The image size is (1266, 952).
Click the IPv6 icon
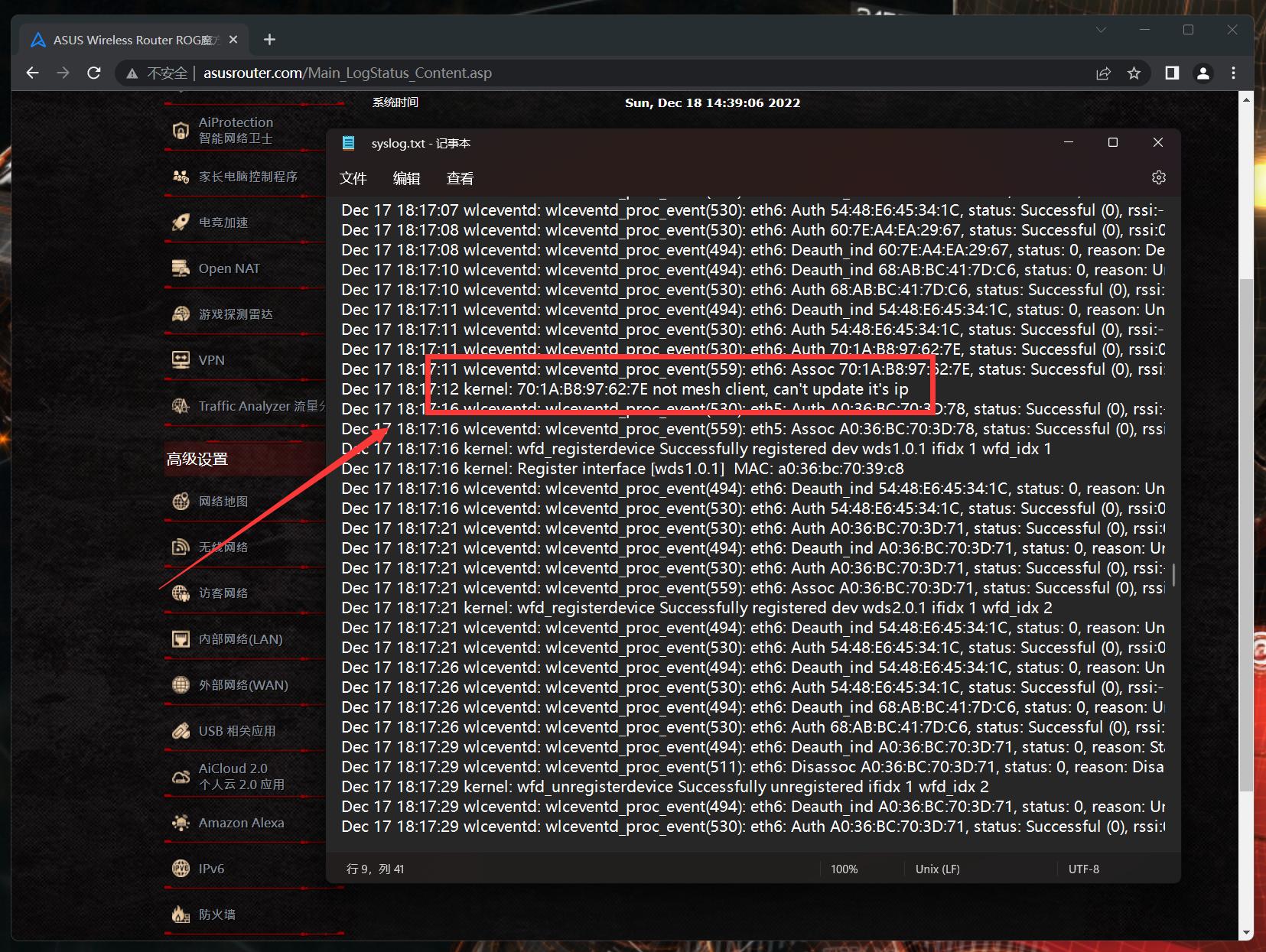coord(181,869)
